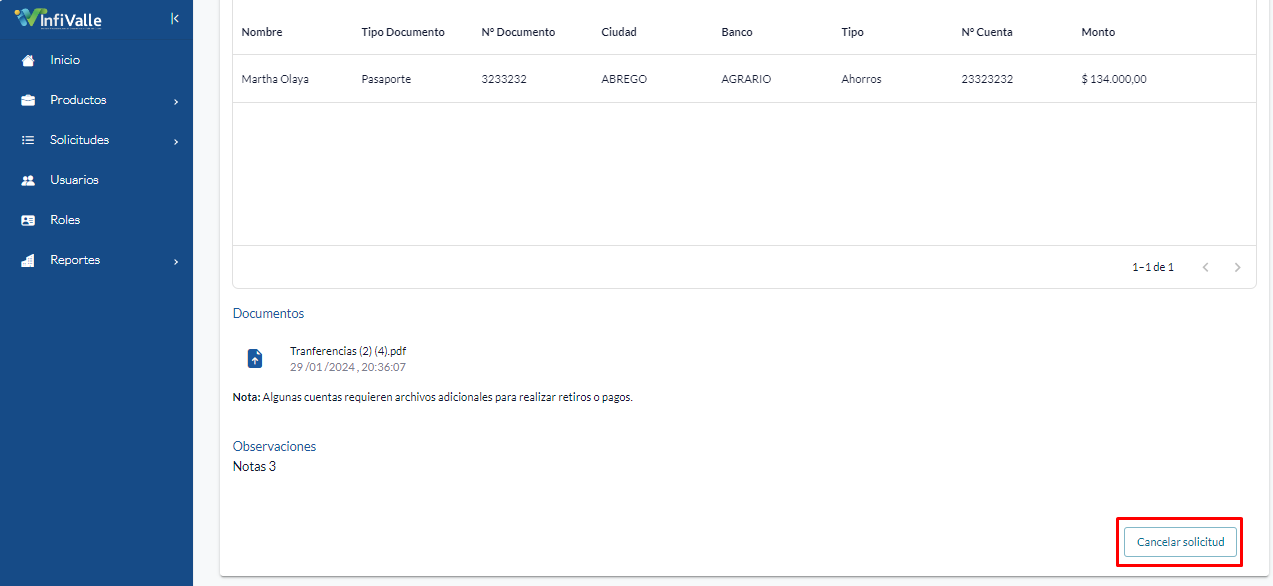1273x586 pixels.
Task: Click the Nº Documento column header
Action: (x=518, y=32)
